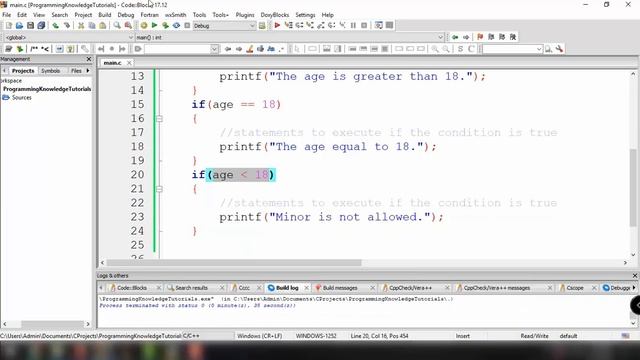640x360 pixels.
Task: Close the Build log tab
Action: pyautogui.click(x=306, y=288)
